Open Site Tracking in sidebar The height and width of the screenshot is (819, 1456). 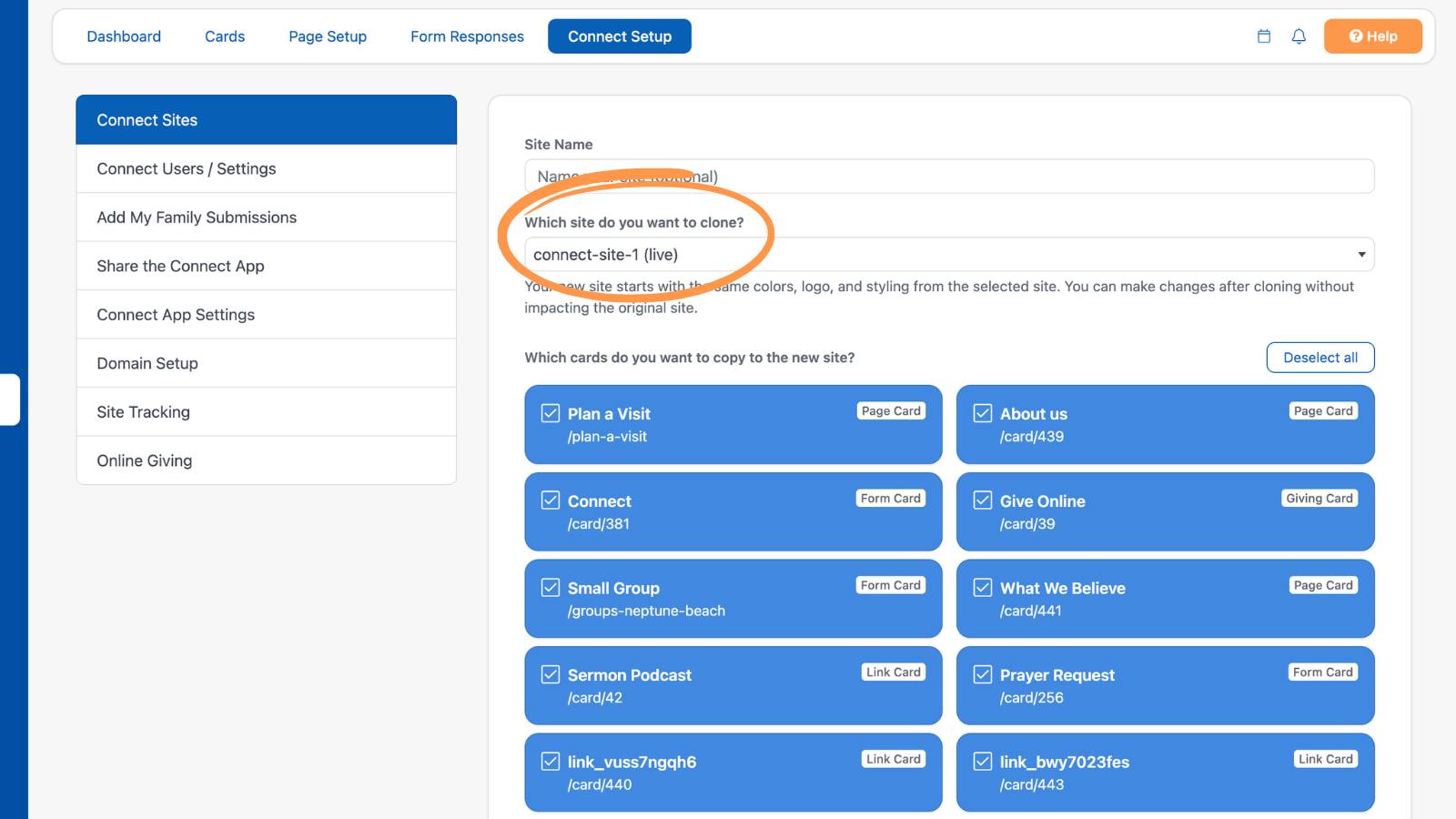267,412
